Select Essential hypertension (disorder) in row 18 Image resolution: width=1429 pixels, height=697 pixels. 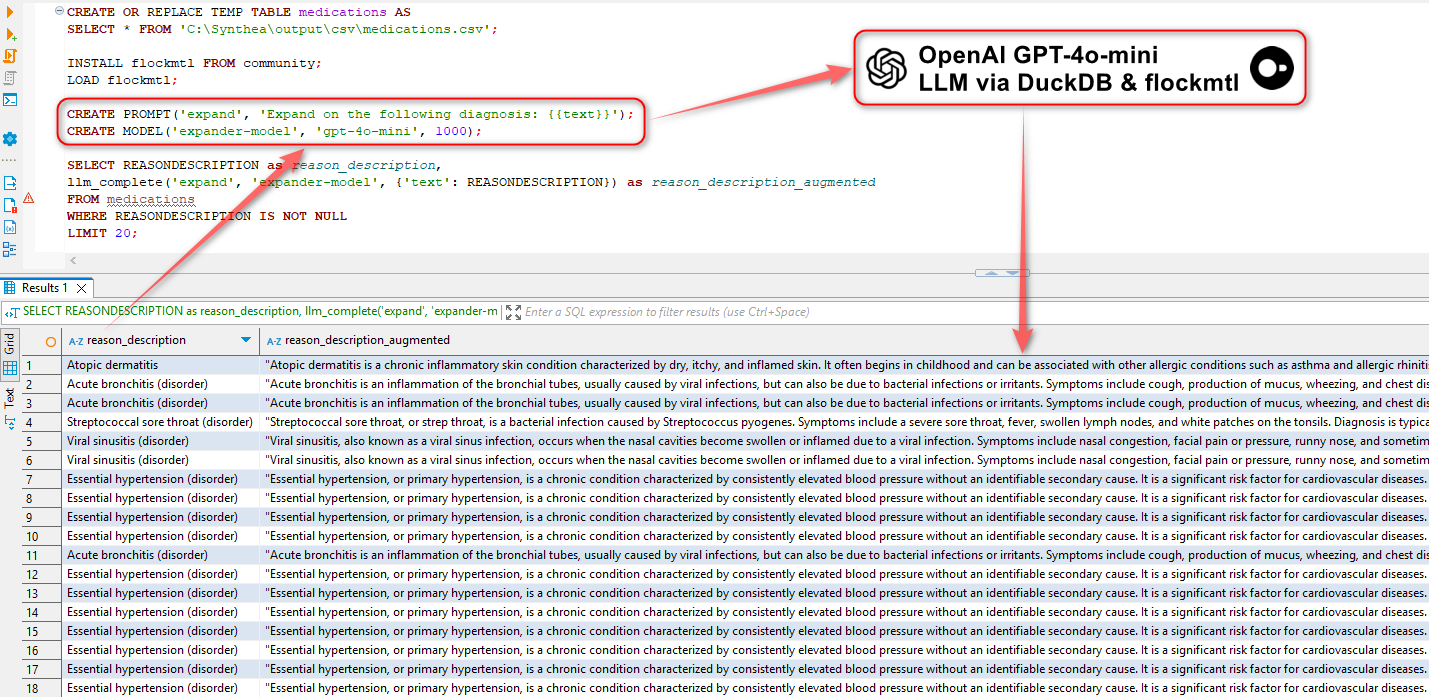pos(160,689)
